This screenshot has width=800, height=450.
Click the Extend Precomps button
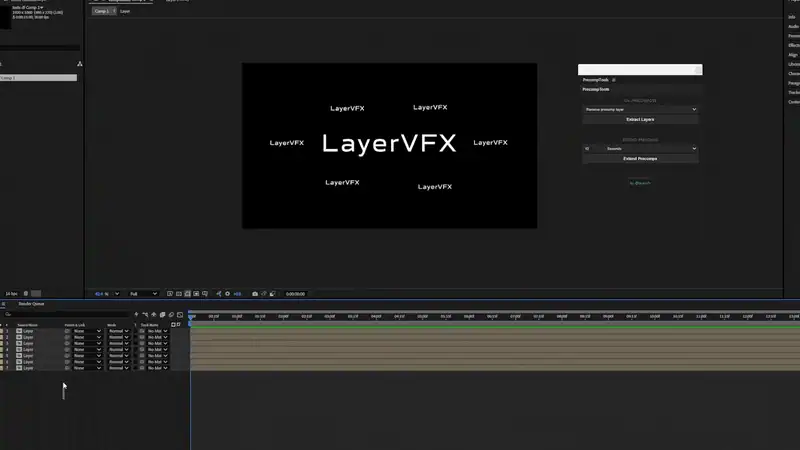tap(640, 159)
